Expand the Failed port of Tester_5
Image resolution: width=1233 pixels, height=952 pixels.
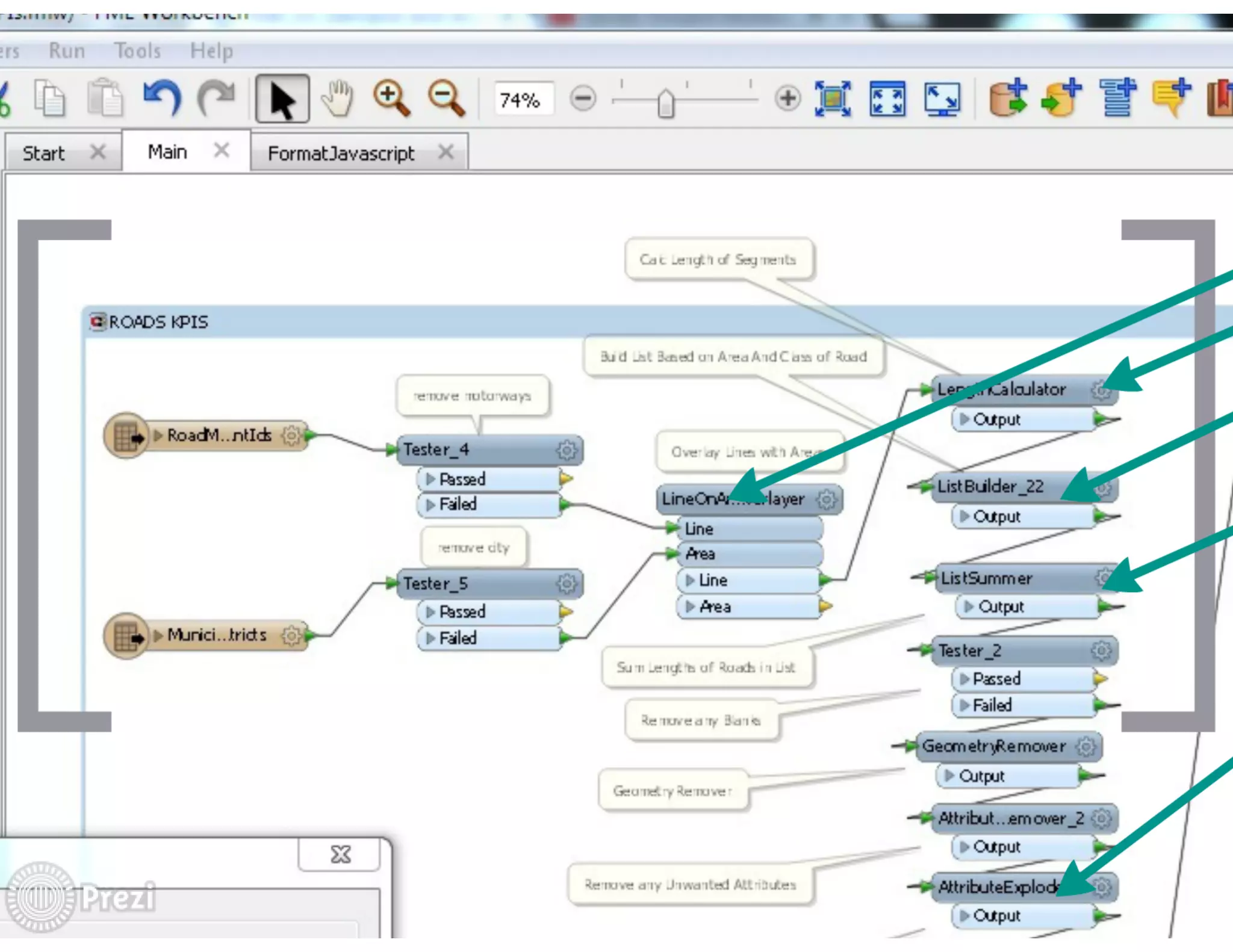(x=430, y=638)
